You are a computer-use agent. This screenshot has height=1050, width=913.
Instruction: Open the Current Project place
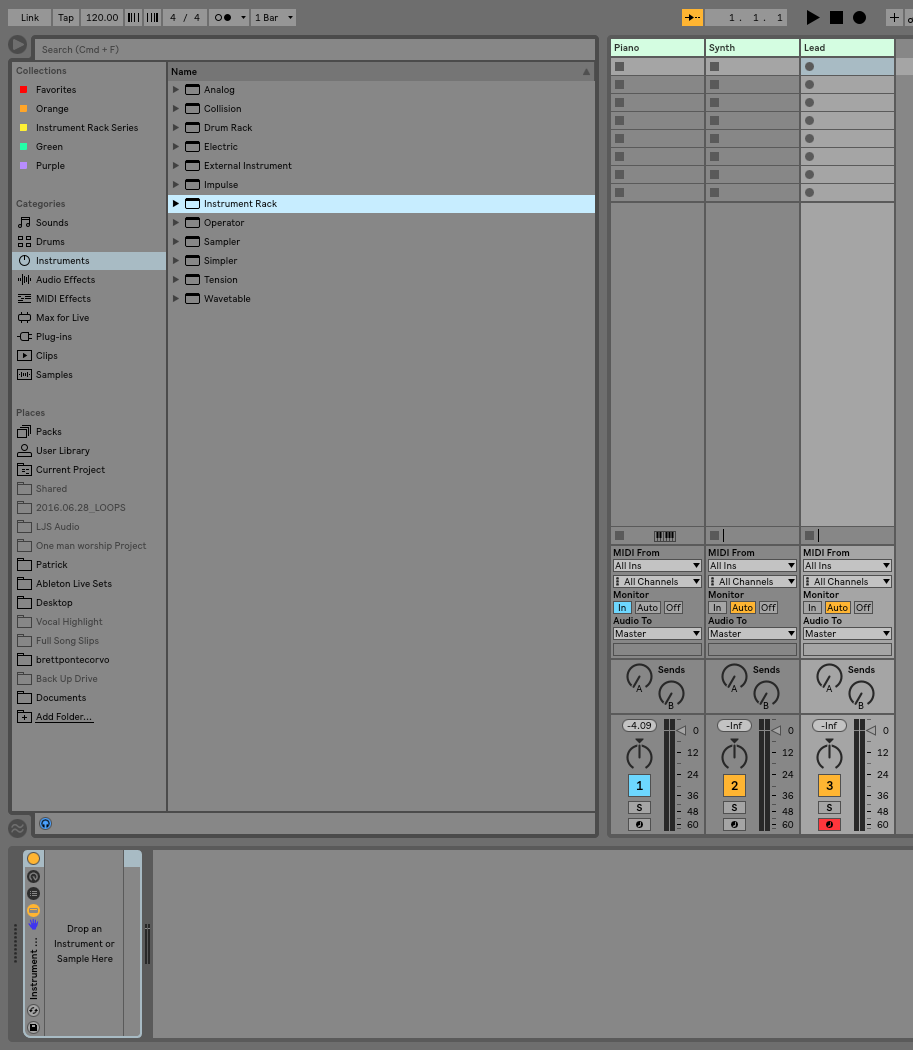click(70, 470)
